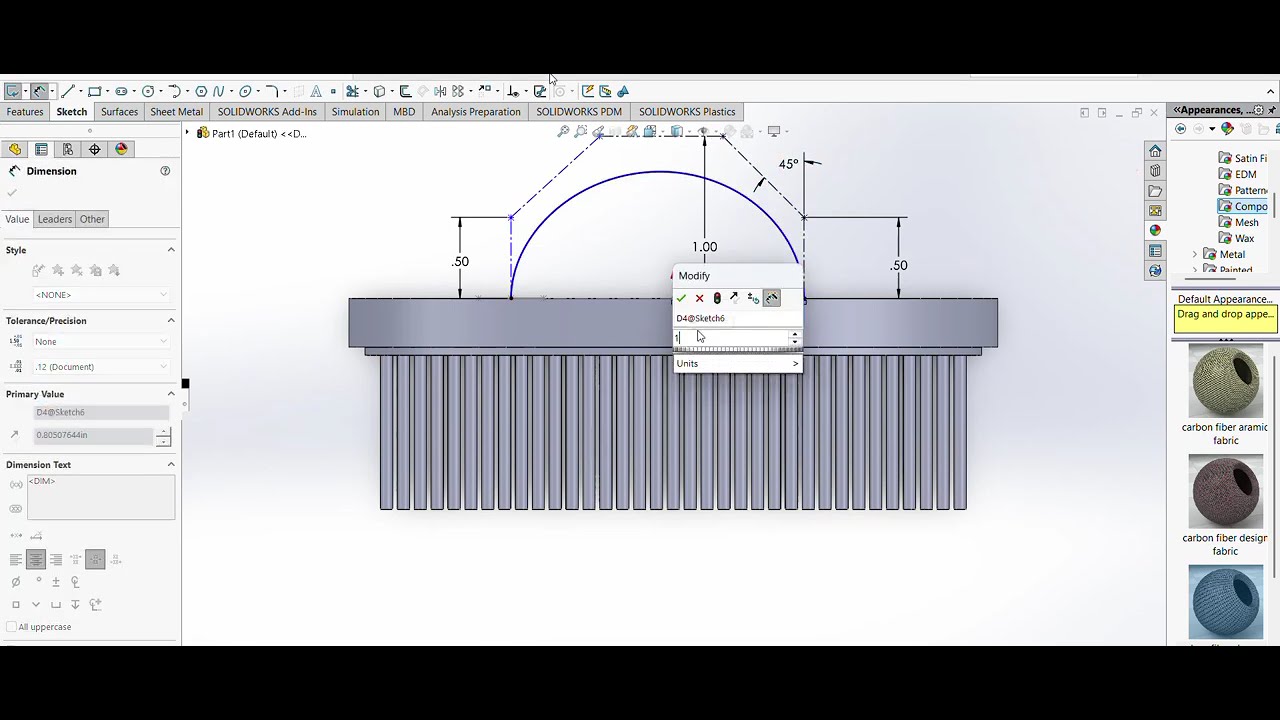Toggle right justify for dimension text
This screenshot has height=720, width=1280.
point(56,560)
